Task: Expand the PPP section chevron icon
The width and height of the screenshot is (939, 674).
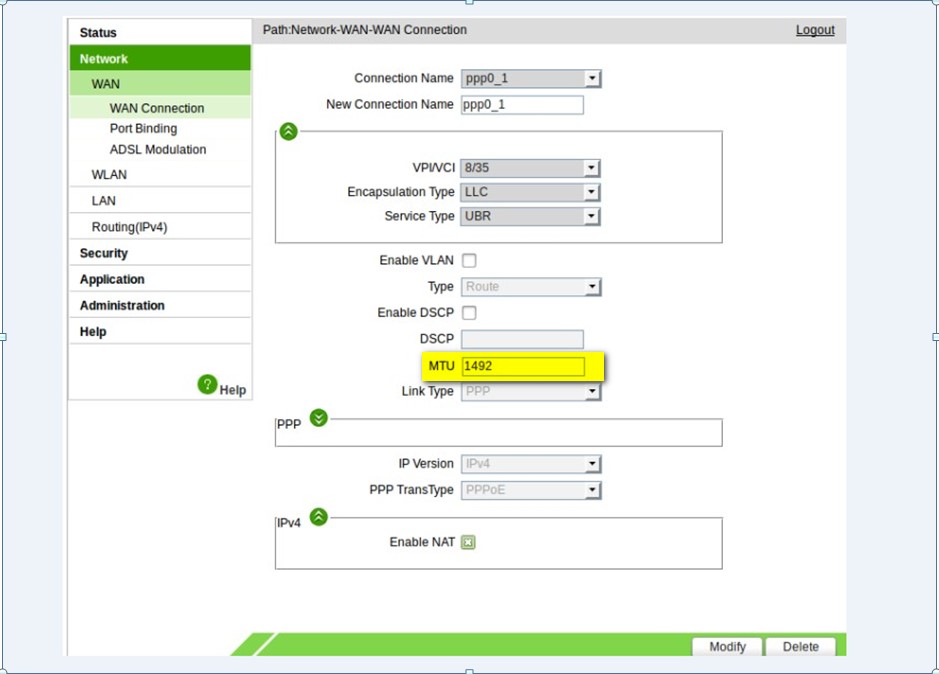Action: [x=318, y=418]
